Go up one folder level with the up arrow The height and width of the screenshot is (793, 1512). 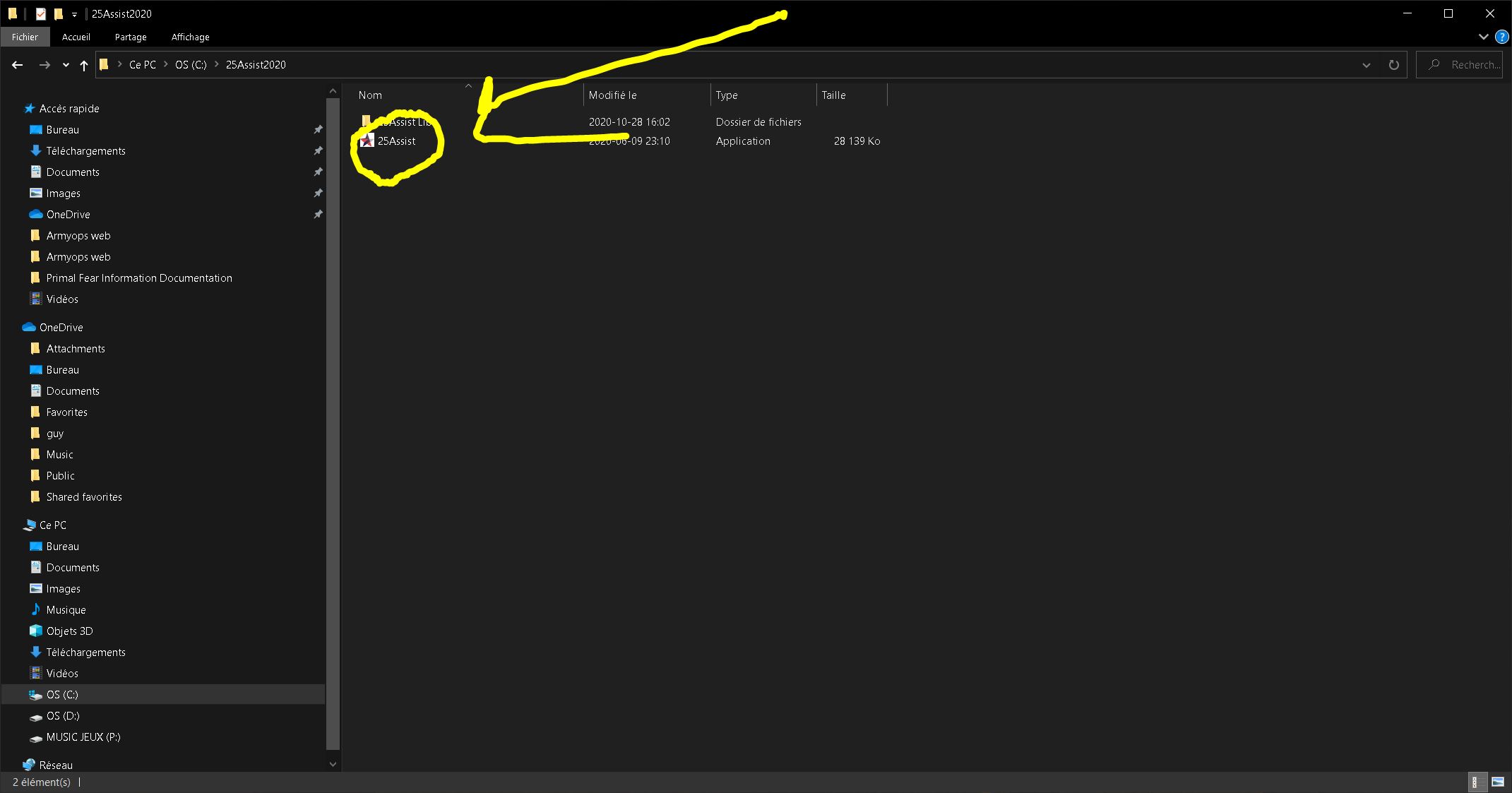click(x=84, y=65)
